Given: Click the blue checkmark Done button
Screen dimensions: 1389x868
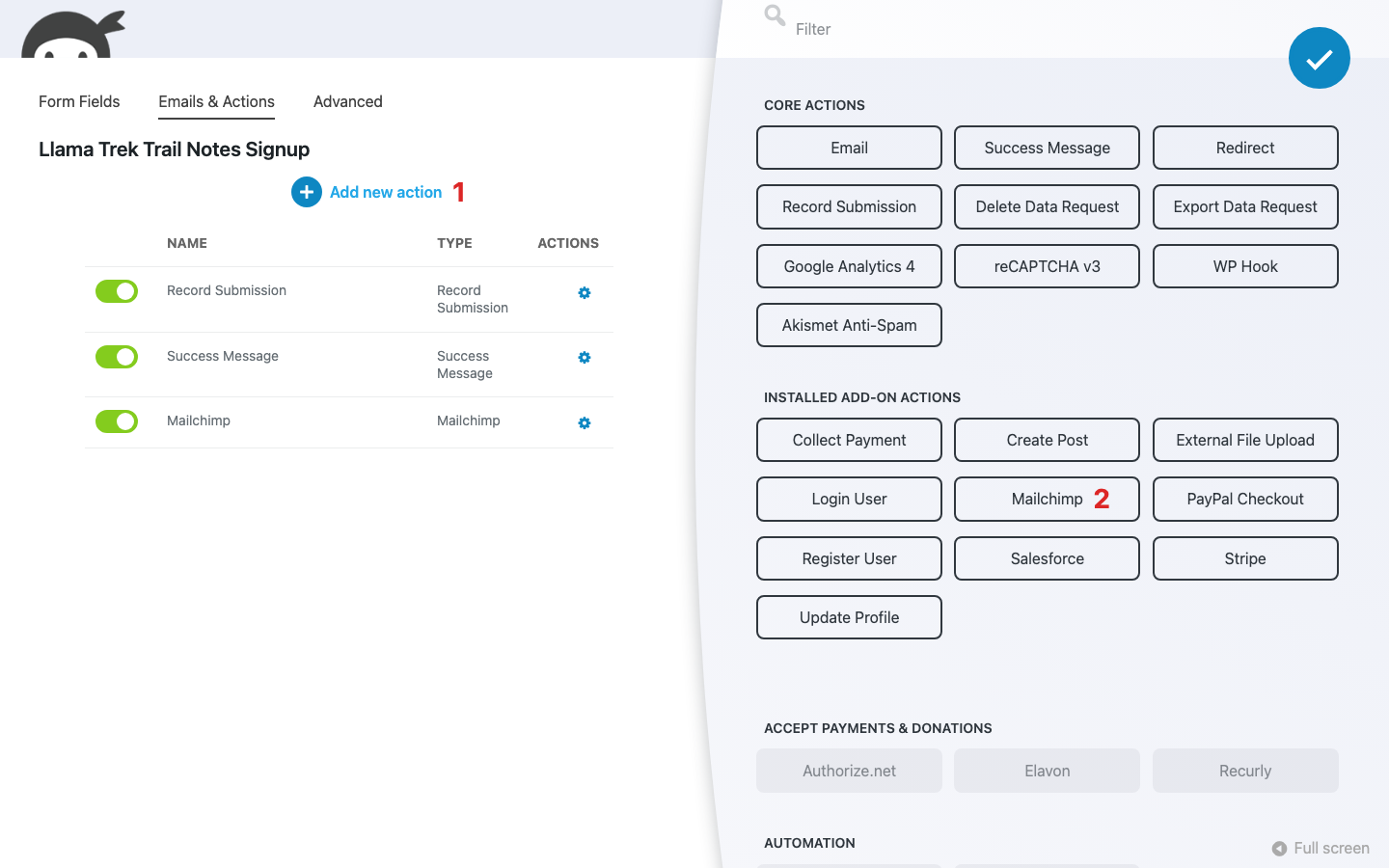Looking at the screenshot, I should coord(1320,58).
